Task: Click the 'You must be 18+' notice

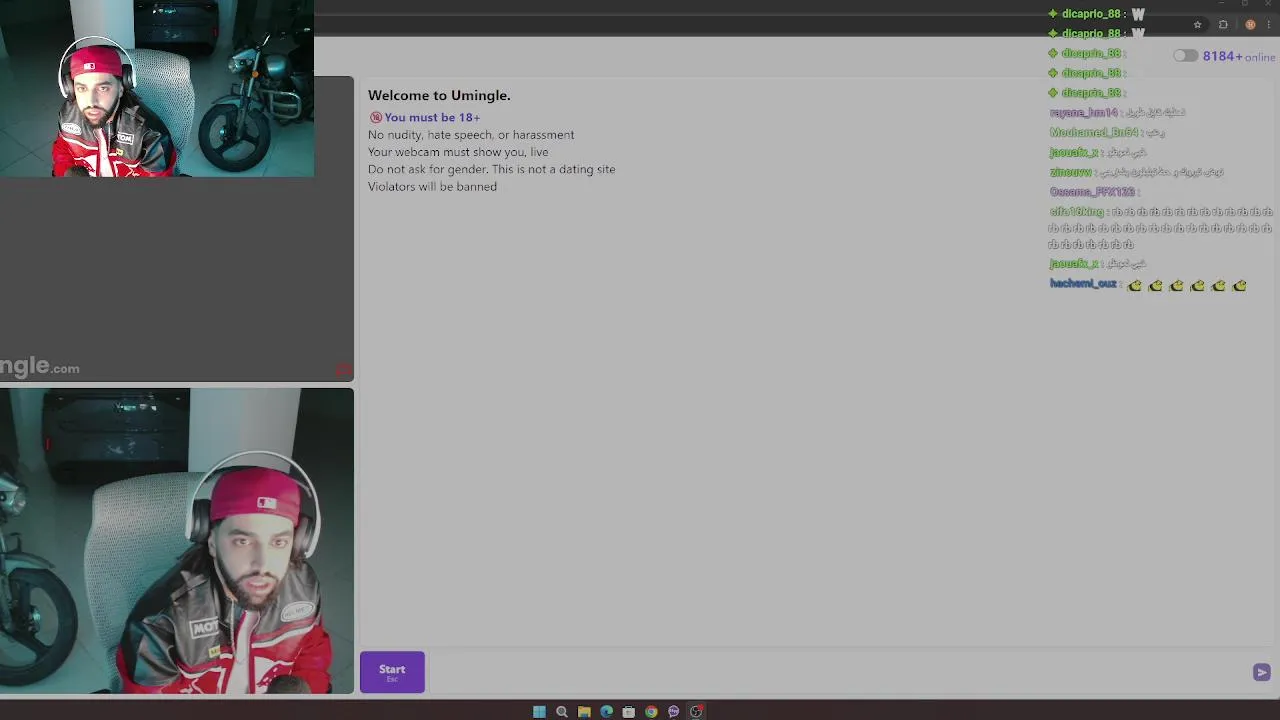Action: (x=425, y=117)
